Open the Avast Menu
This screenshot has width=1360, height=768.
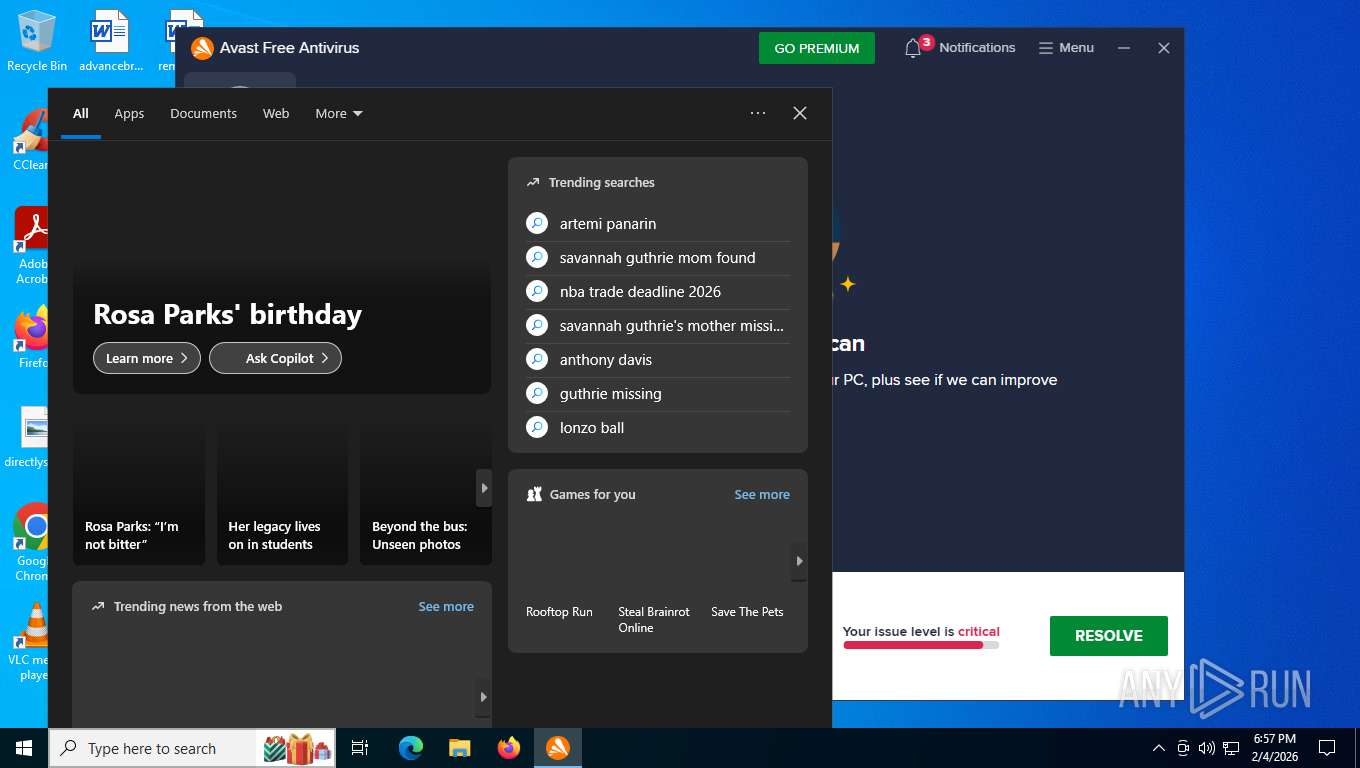pyautogui.click(x=1066, y=48)
